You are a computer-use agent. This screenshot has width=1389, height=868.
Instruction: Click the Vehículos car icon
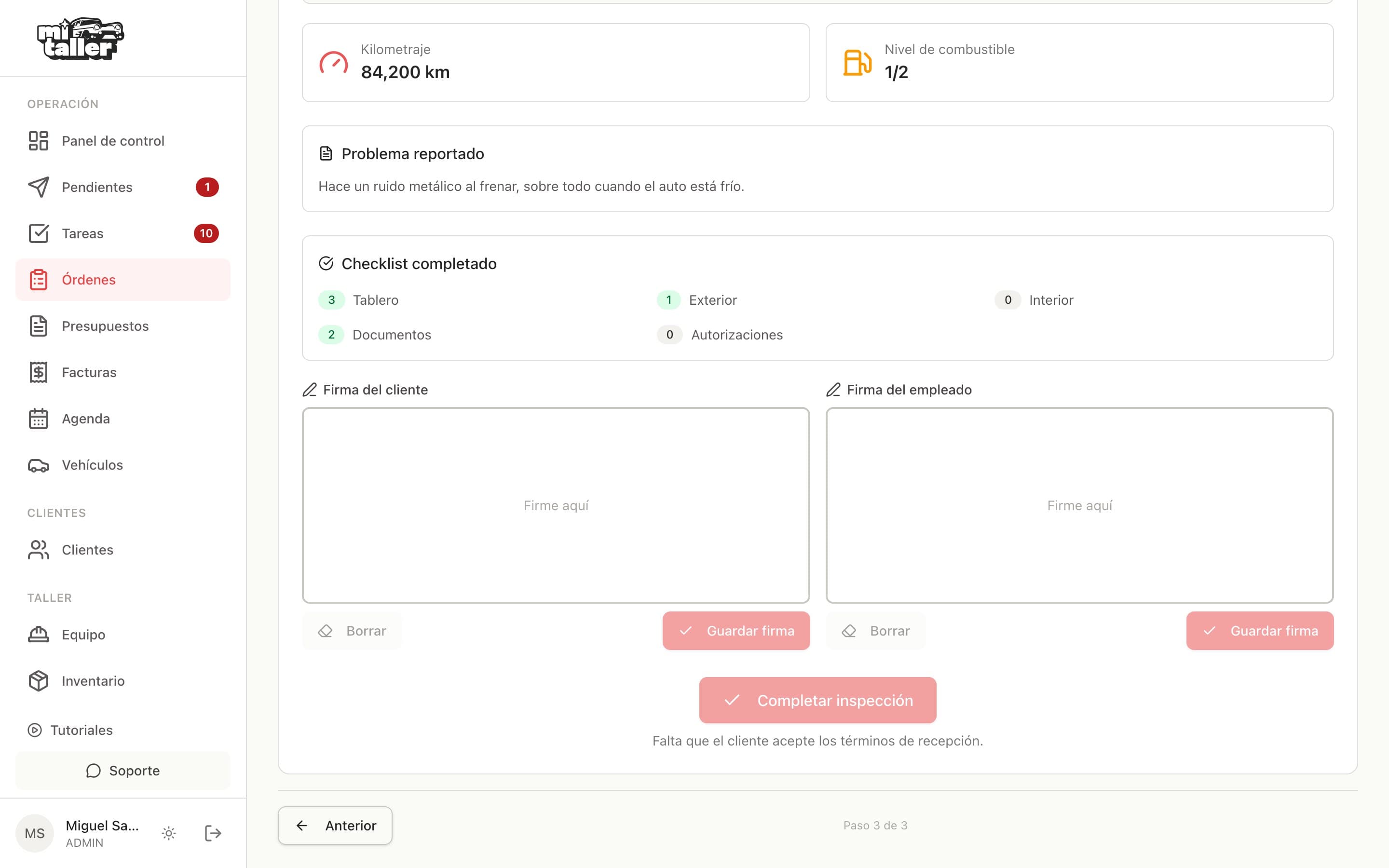coord(39,465)
